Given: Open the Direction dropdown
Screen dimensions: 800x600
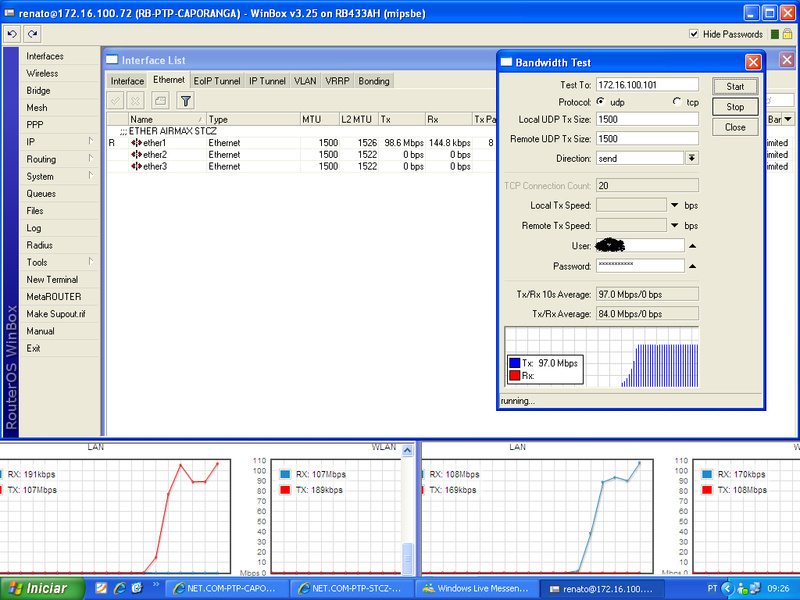Looking at the screenshot, I should click(691, 158).
